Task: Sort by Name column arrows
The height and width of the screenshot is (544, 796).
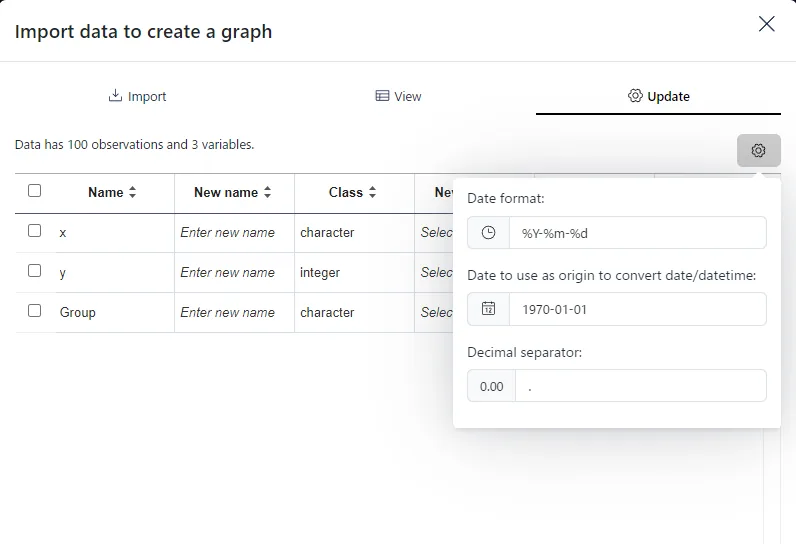Action: (132, 192)
